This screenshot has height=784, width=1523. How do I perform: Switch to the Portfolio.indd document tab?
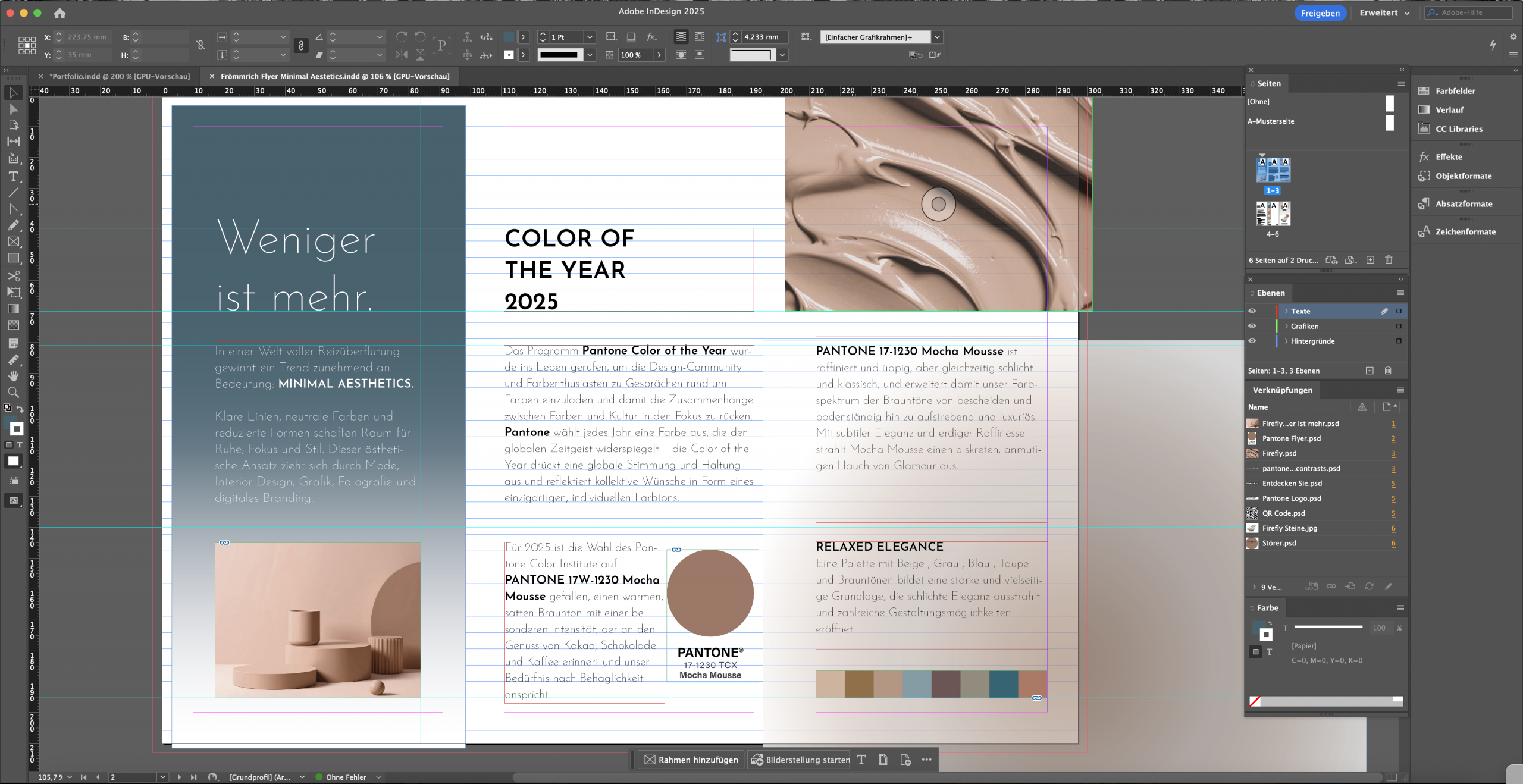click(119, 76)
